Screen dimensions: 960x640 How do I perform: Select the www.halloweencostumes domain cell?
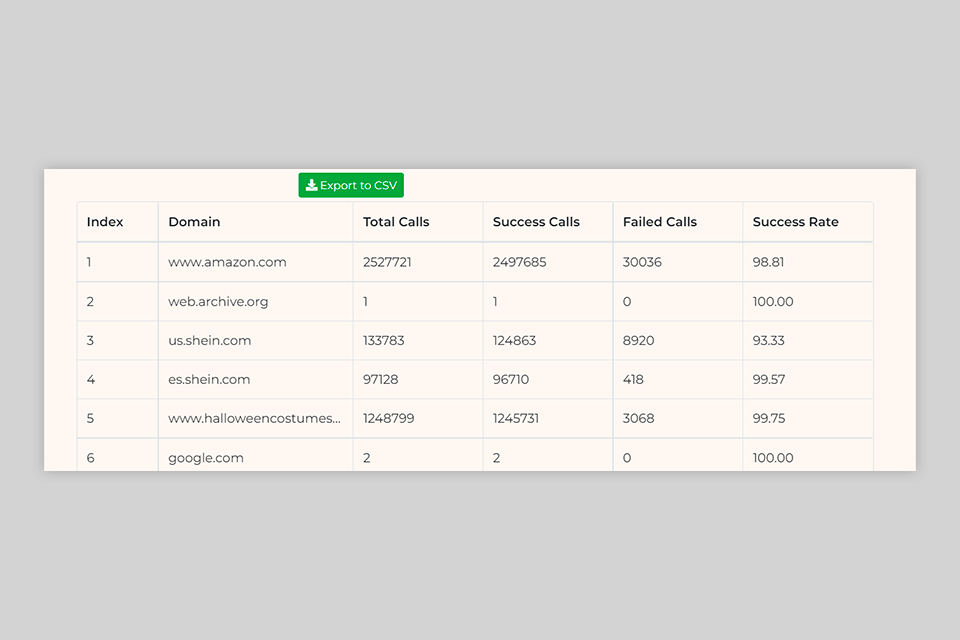pyautogui.click(x=254, y=418)
